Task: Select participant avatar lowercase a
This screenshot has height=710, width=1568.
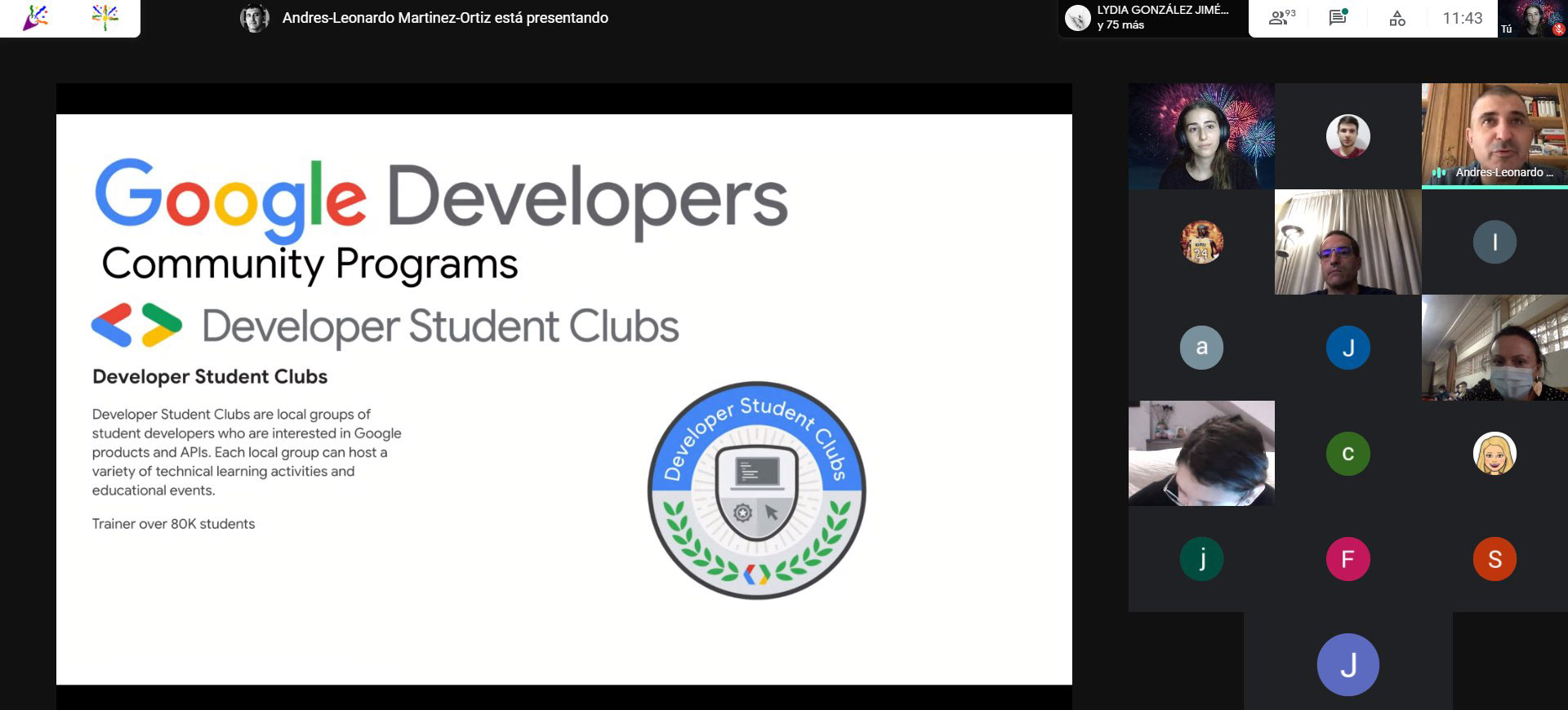Action: (1201, 348)
